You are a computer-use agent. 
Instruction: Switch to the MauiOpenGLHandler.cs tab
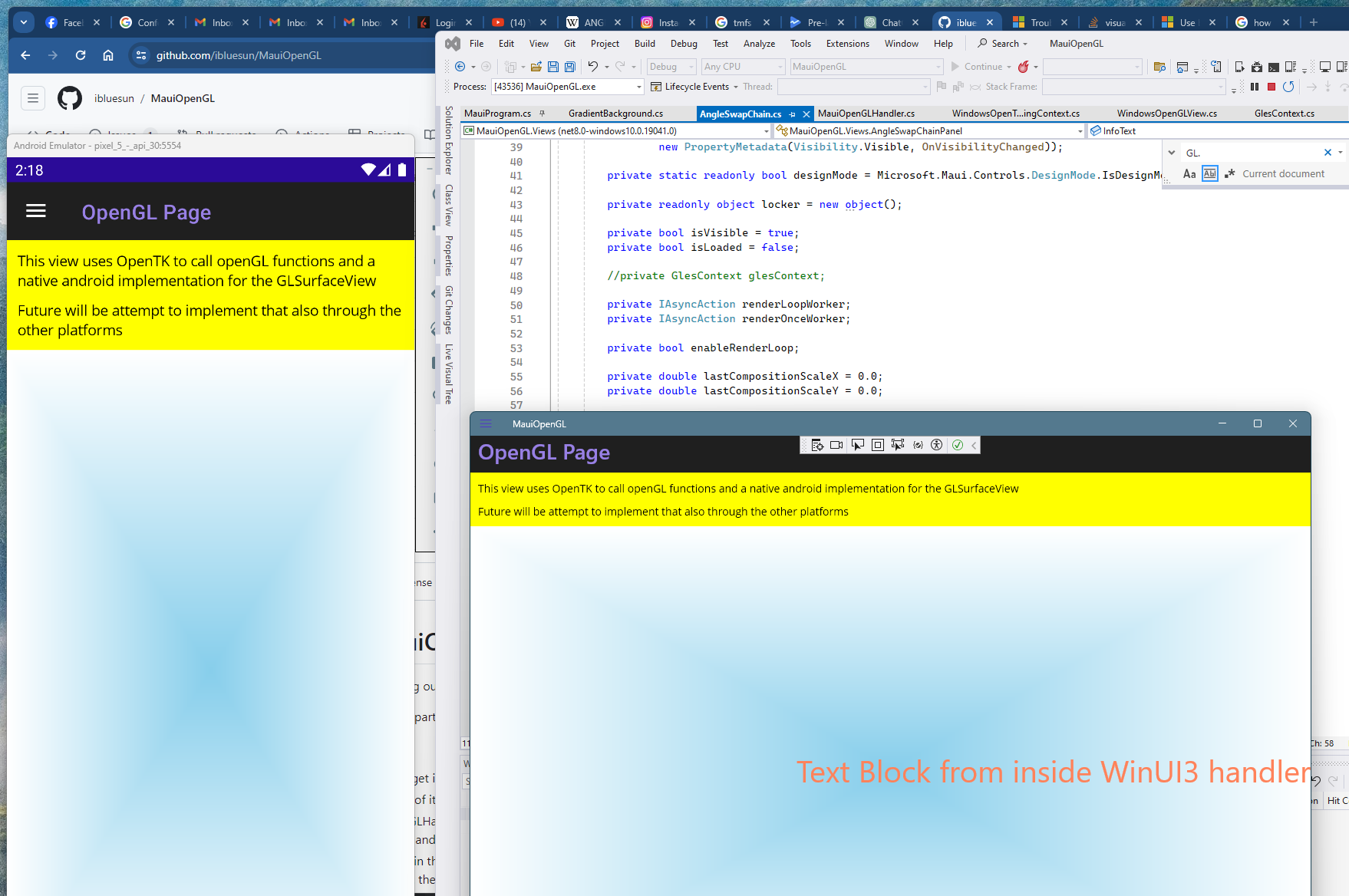coord(866,114)
